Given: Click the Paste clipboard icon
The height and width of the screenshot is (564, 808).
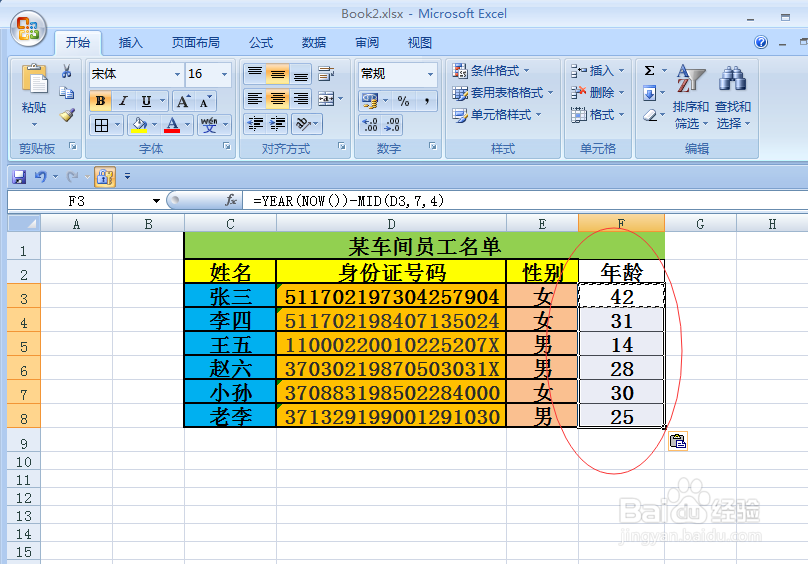Looking at the screenshot, I should pos(34,81).
